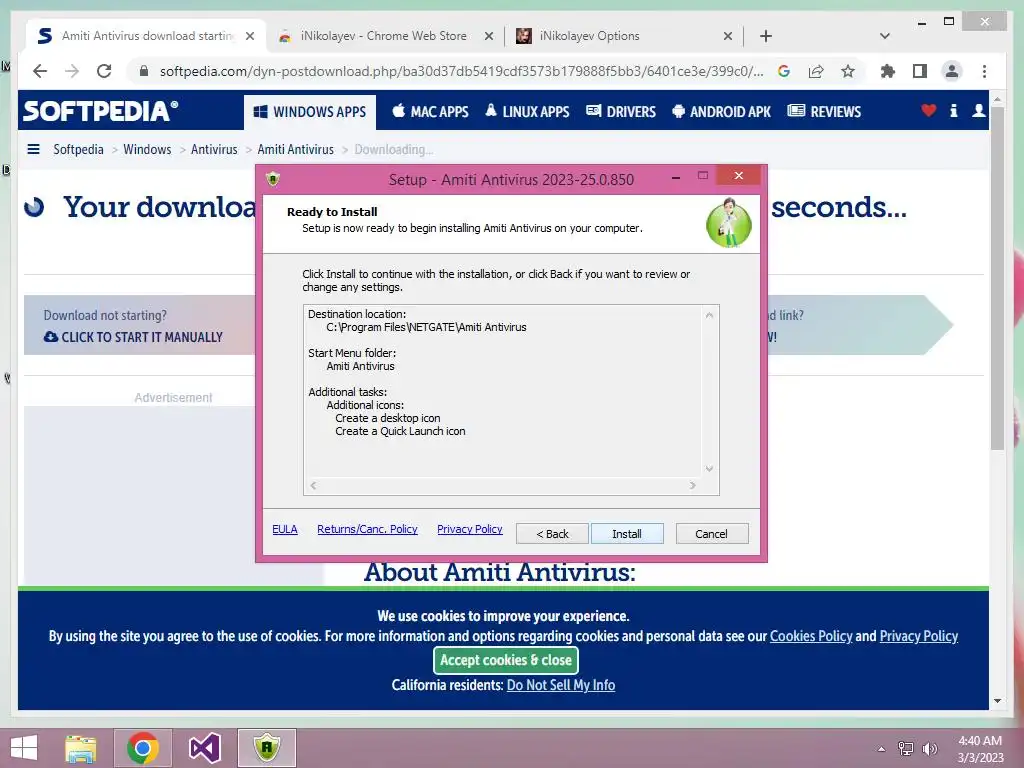Open the Softpedia hamburger menu

click(x=33, y=150)
